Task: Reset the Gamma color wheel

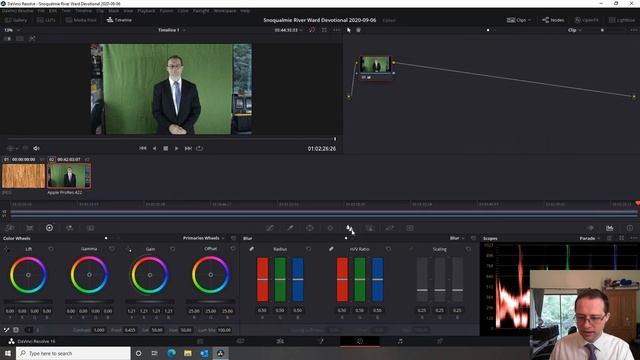Action: tap(111, 249)
